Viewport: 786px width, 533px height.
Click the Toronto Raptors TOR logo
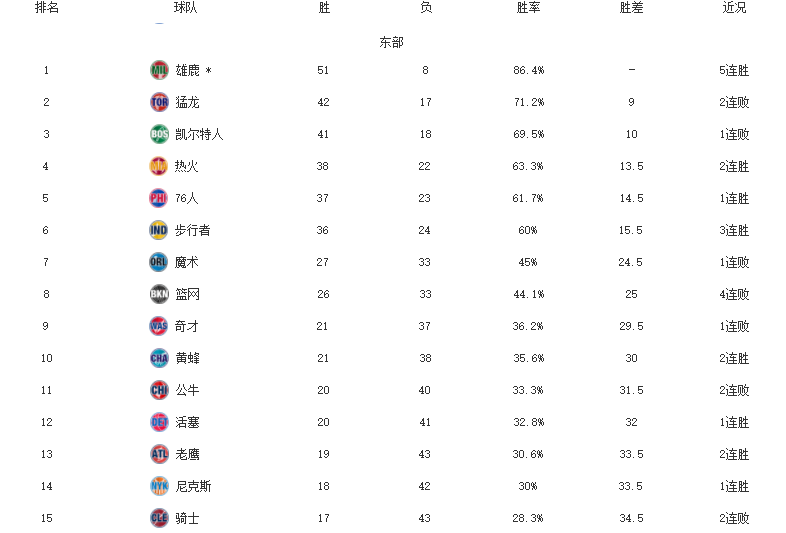pos(159,102)
